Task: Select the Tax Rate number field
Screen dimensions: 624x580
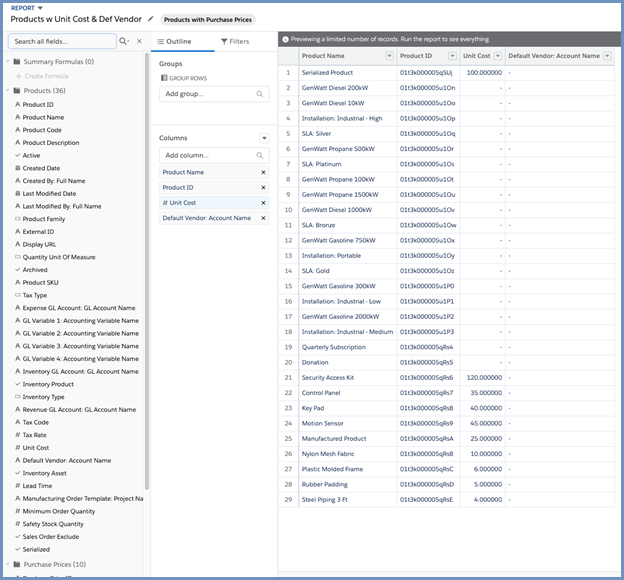Action: 35,435
